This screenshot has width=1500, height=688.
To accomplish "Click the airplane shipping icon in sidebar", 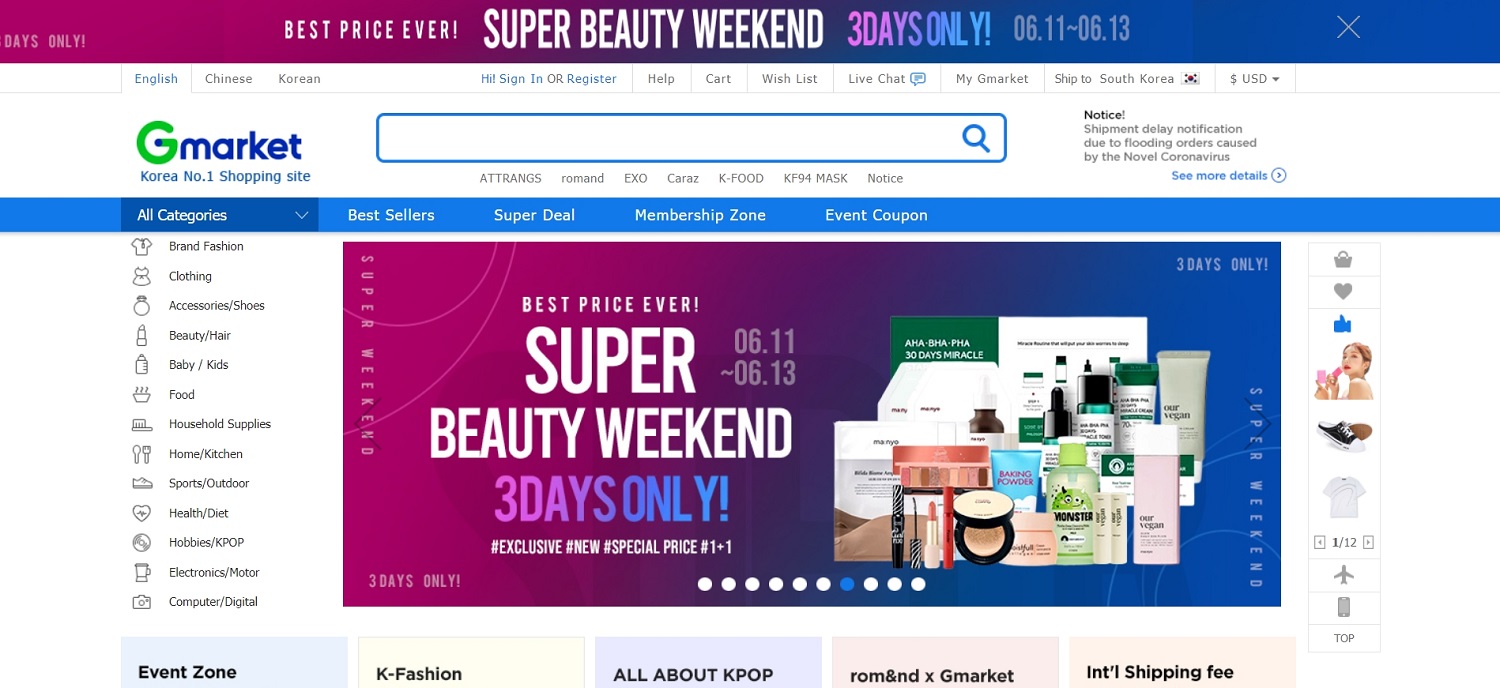I will [x=1344, y=575].
